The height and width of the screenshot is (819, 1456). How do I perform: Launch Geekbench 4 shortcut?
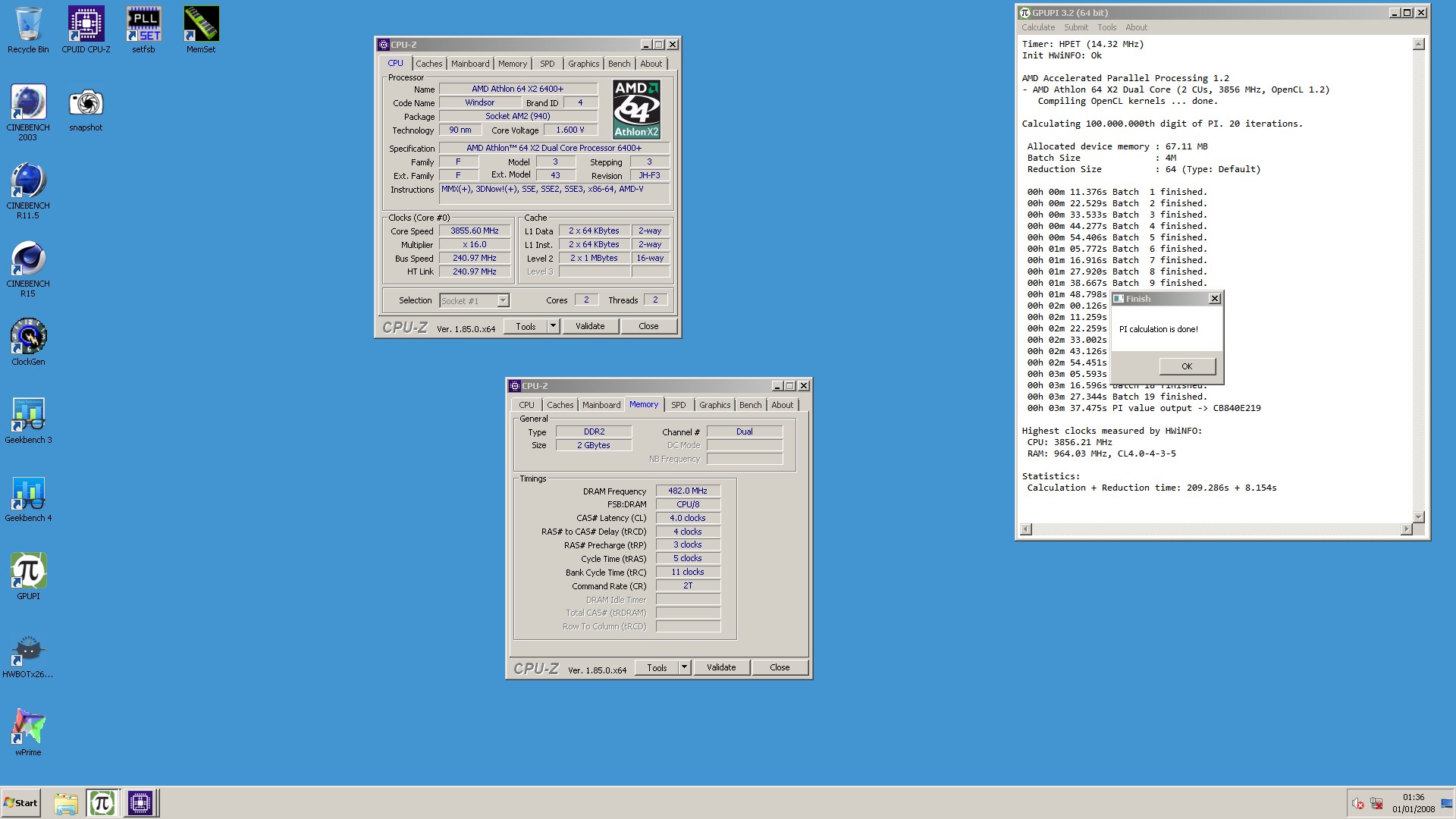(x=28, y=498)
